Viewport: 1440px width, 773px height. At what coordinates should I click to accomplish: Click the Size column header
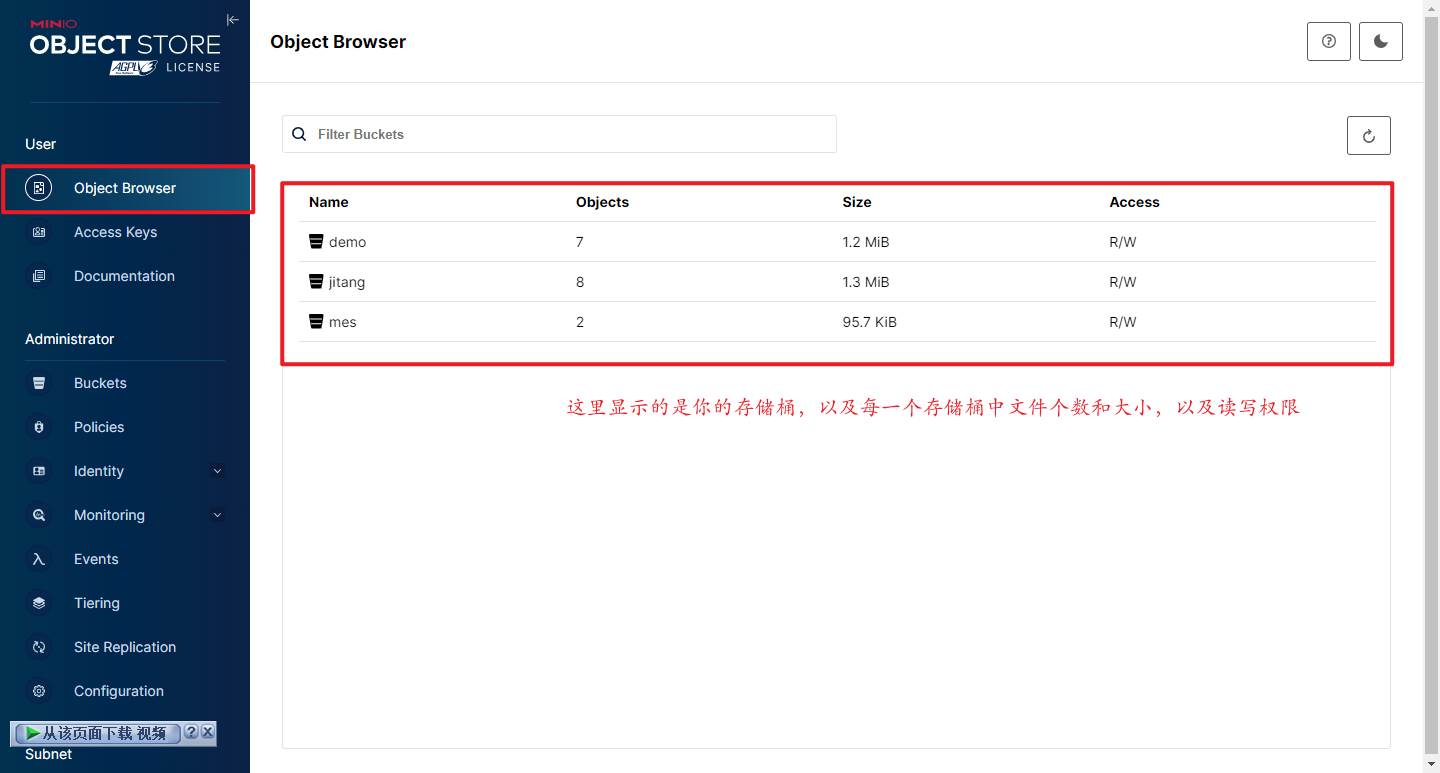coord(857,202)
